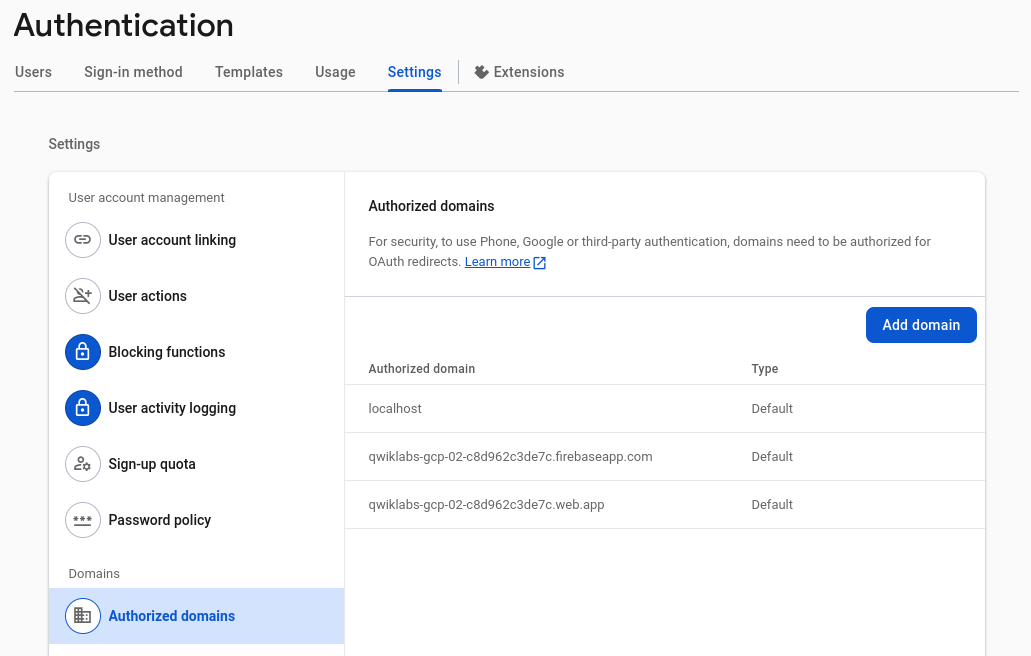Click the Default type for localhost

click(x=772, y=408)
